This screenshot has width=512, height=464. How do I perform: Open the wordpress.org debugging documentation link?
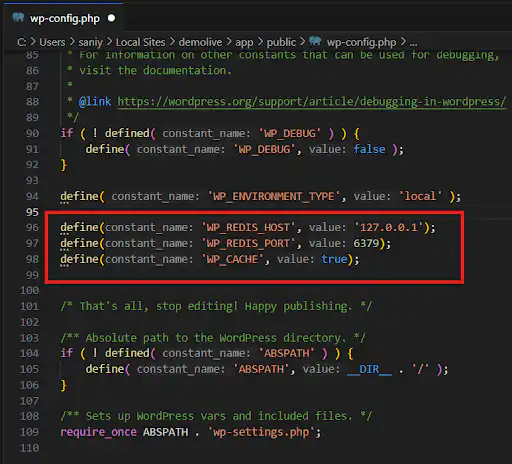pos(311,101)
